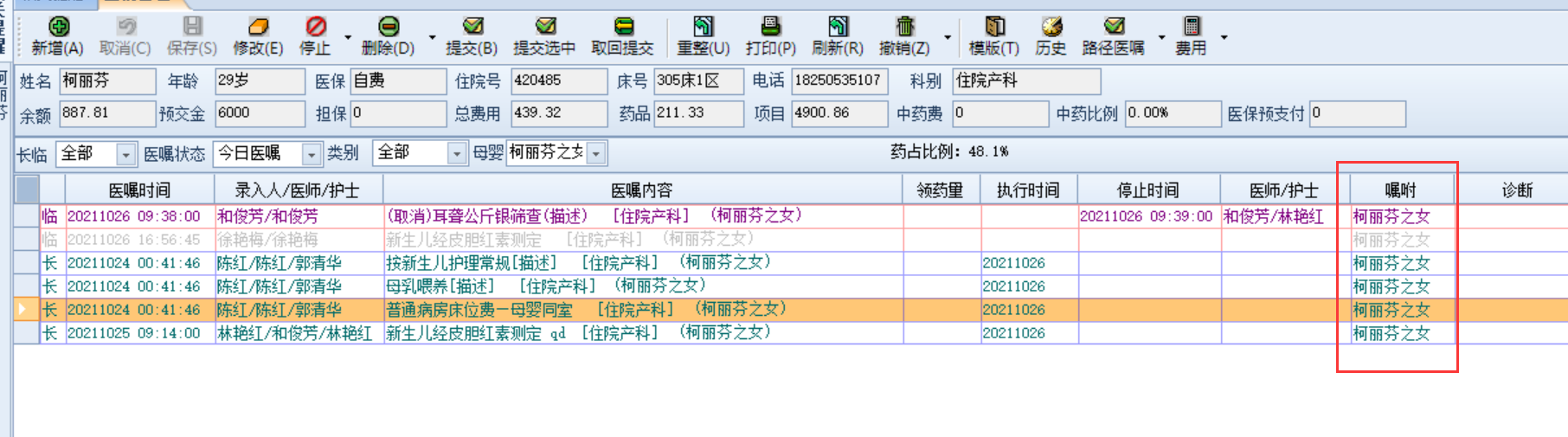Open the 费用 fees calculator icon
The height and width of the screenshot is (437, 1568).
click(x=1192, y=27)
